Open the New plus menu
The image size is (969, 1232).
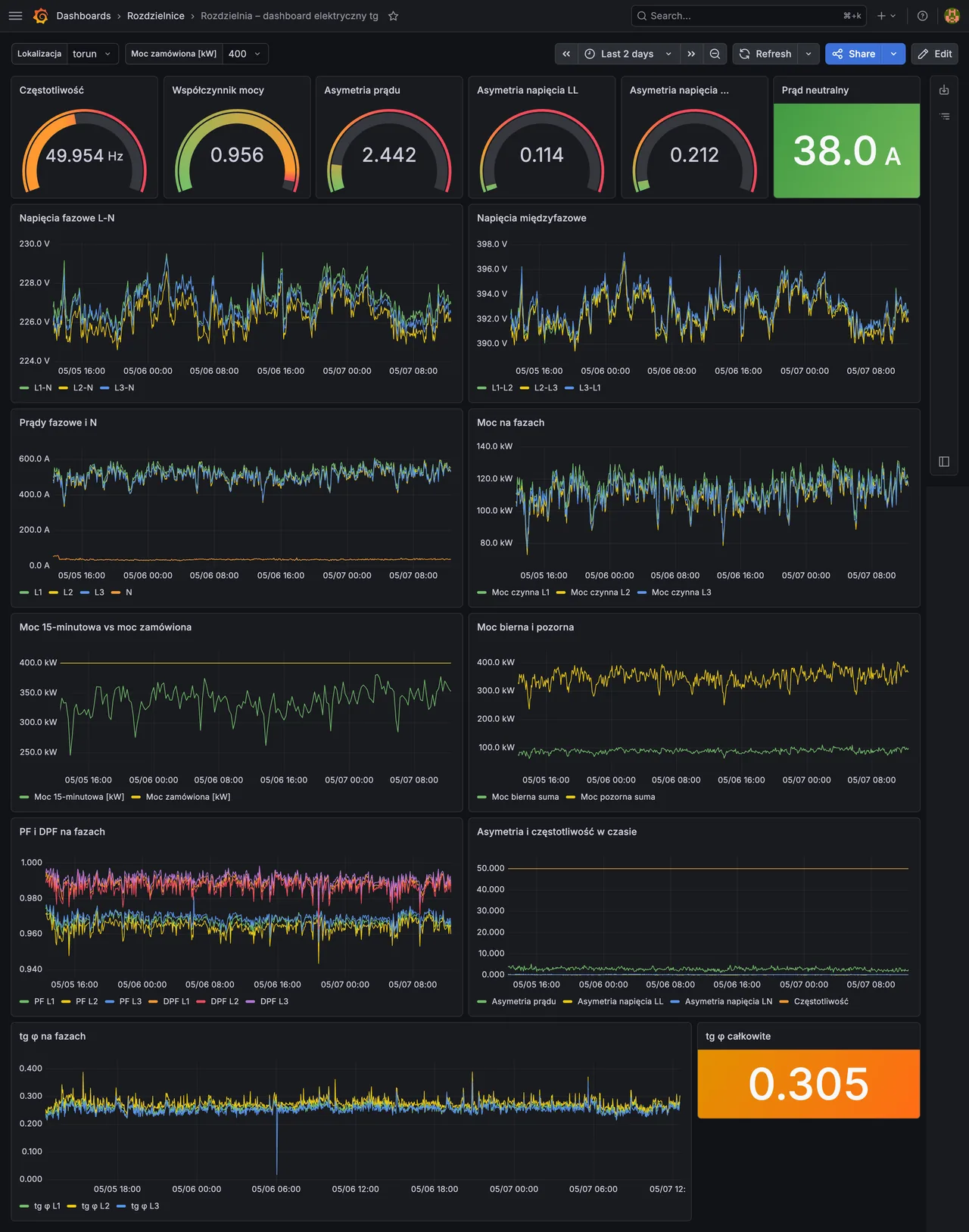click(886, 16)
